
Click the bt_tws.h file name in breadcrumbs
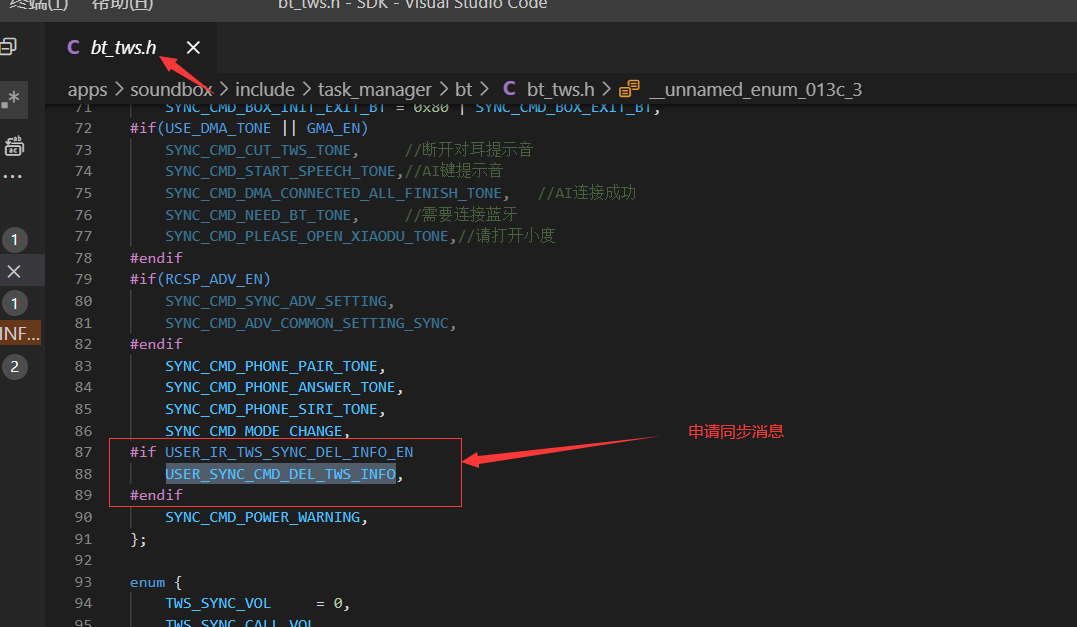click(560, 89)
